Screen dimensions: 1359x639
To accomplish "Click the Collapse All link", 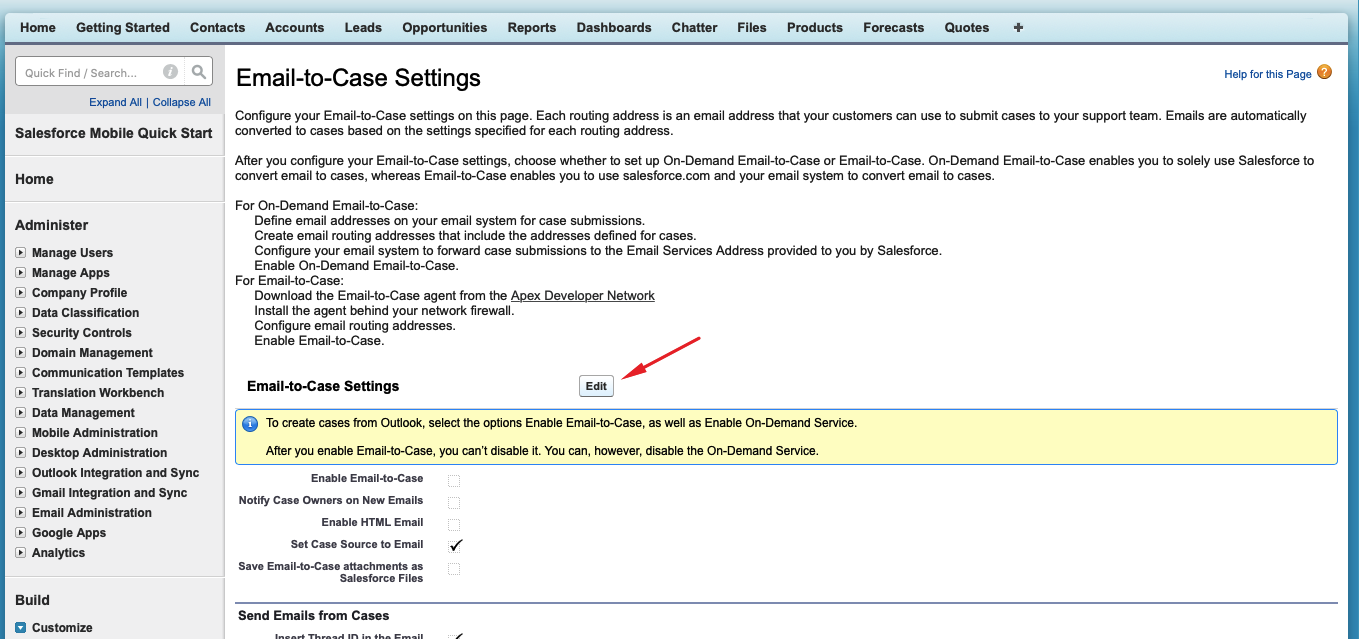I will pos(182,102).
